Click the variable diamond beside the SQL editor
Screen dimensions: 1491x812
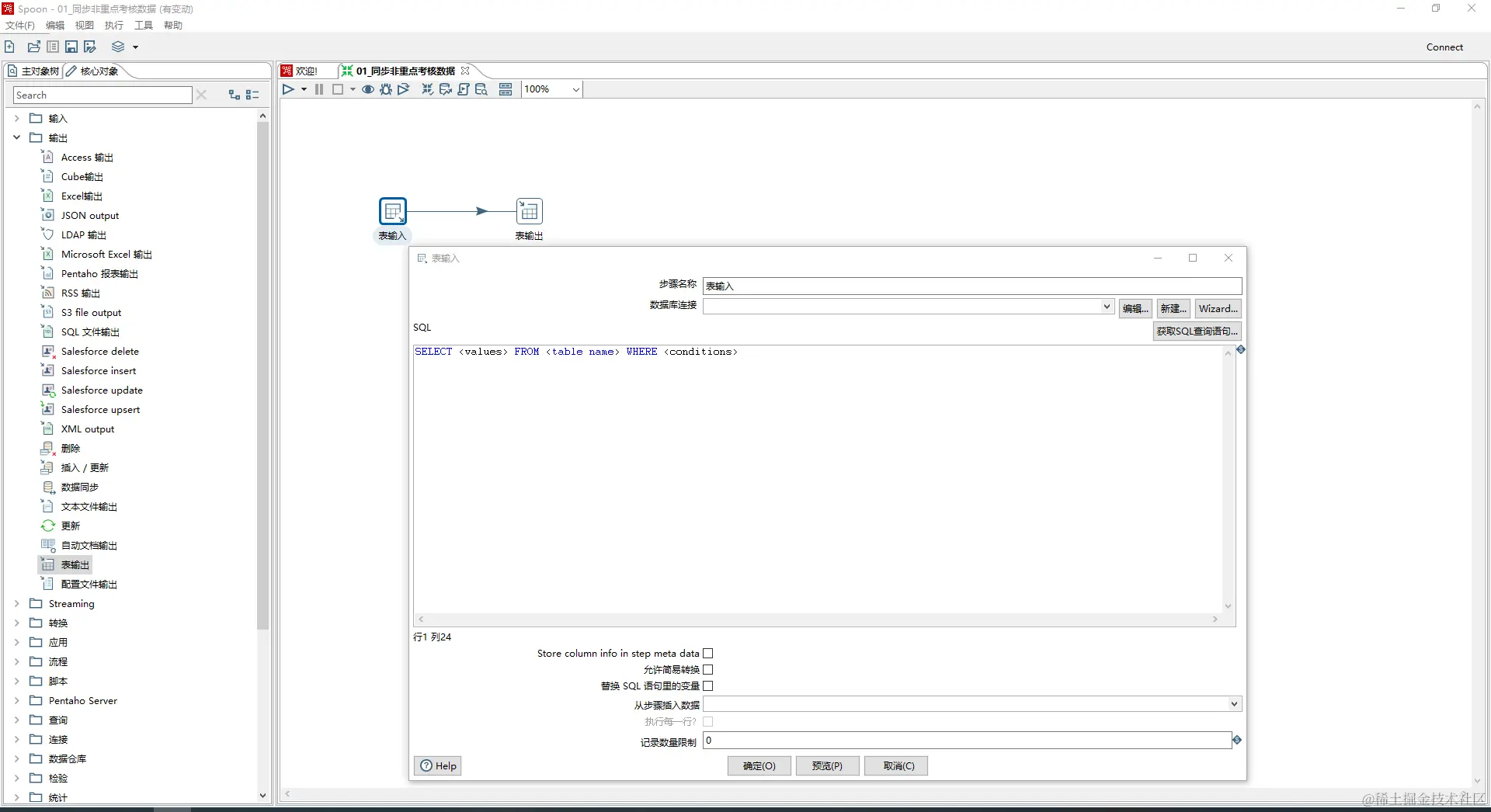tap(1241, 350)
